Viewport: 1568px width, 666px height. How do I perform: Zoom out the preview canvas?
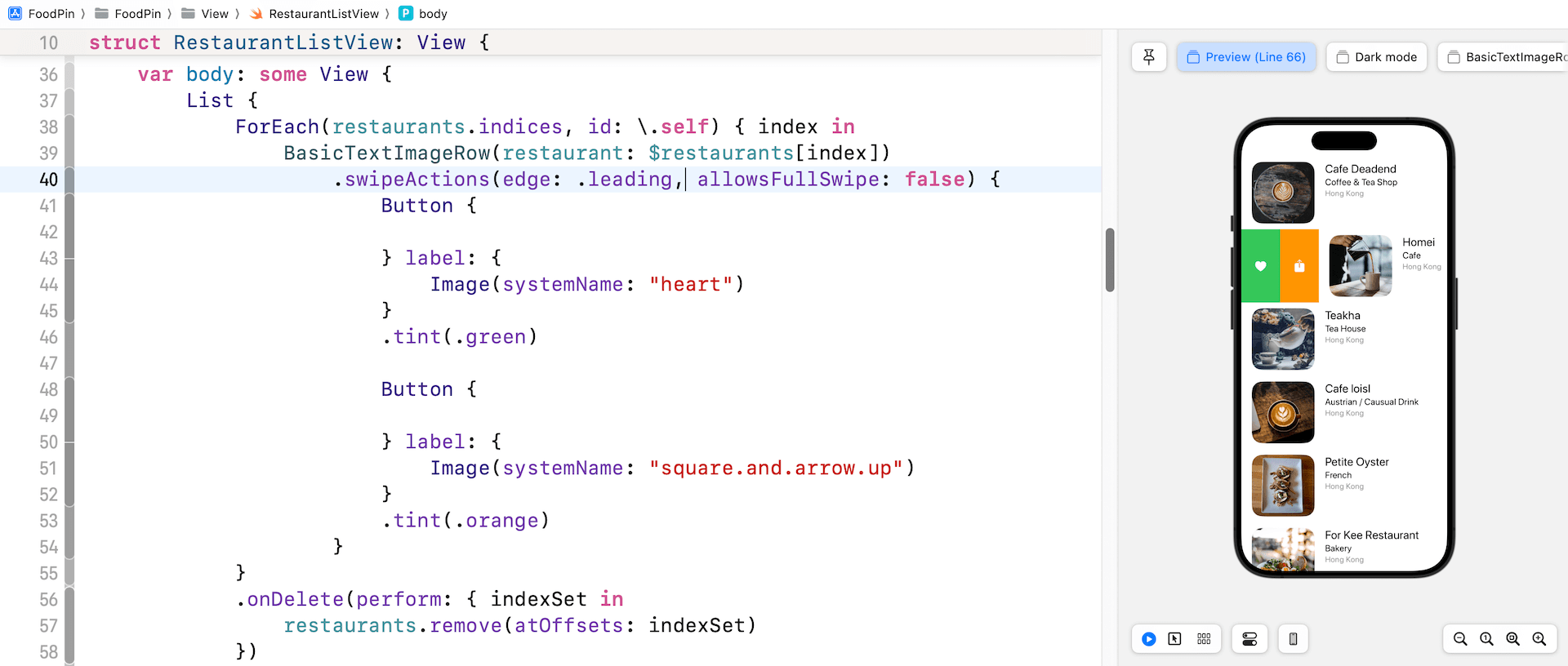click(x=1460, y=639)
